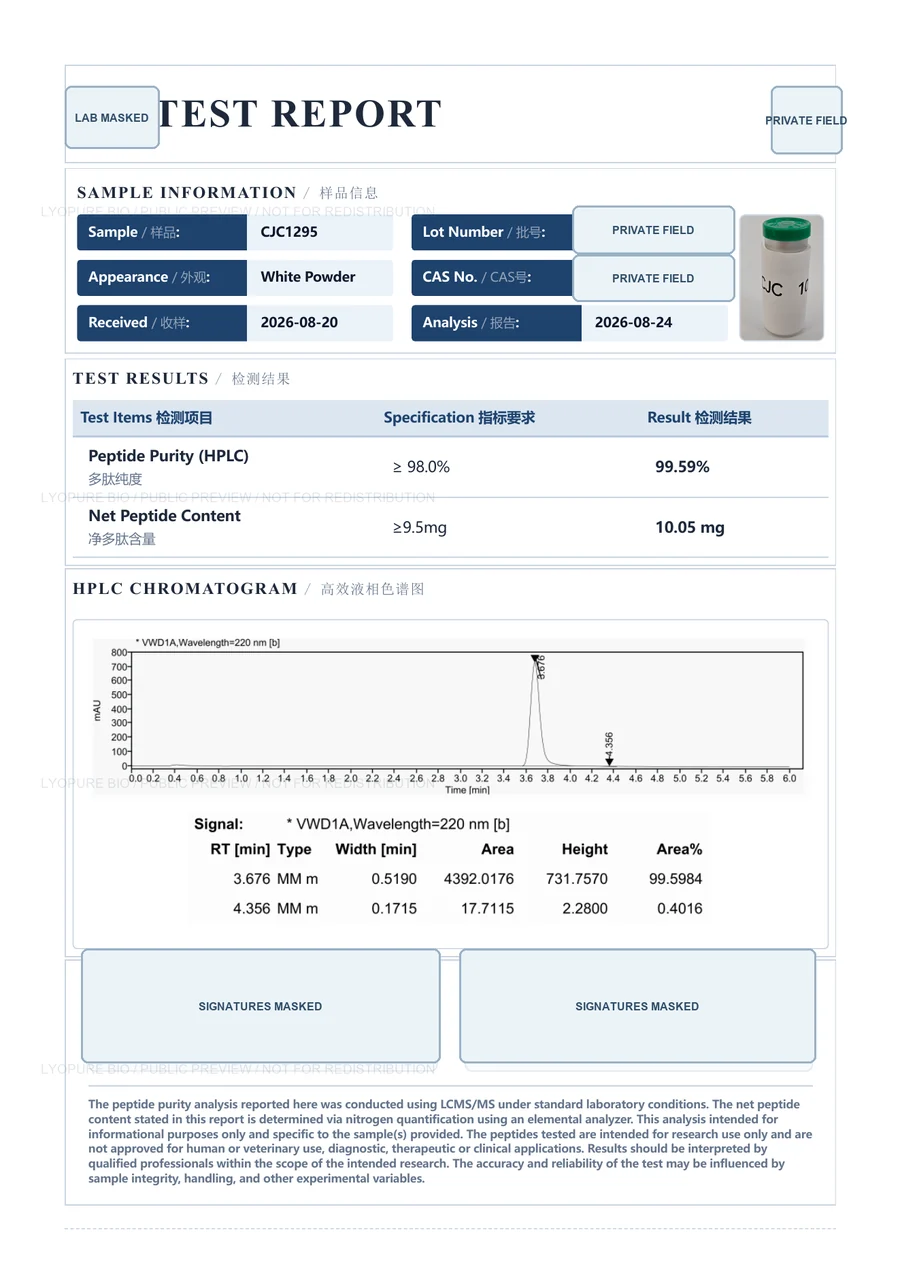Click the right SIGNATURES MASKED box
This screenshot has height=1273, width=900.
(637, 1006)
